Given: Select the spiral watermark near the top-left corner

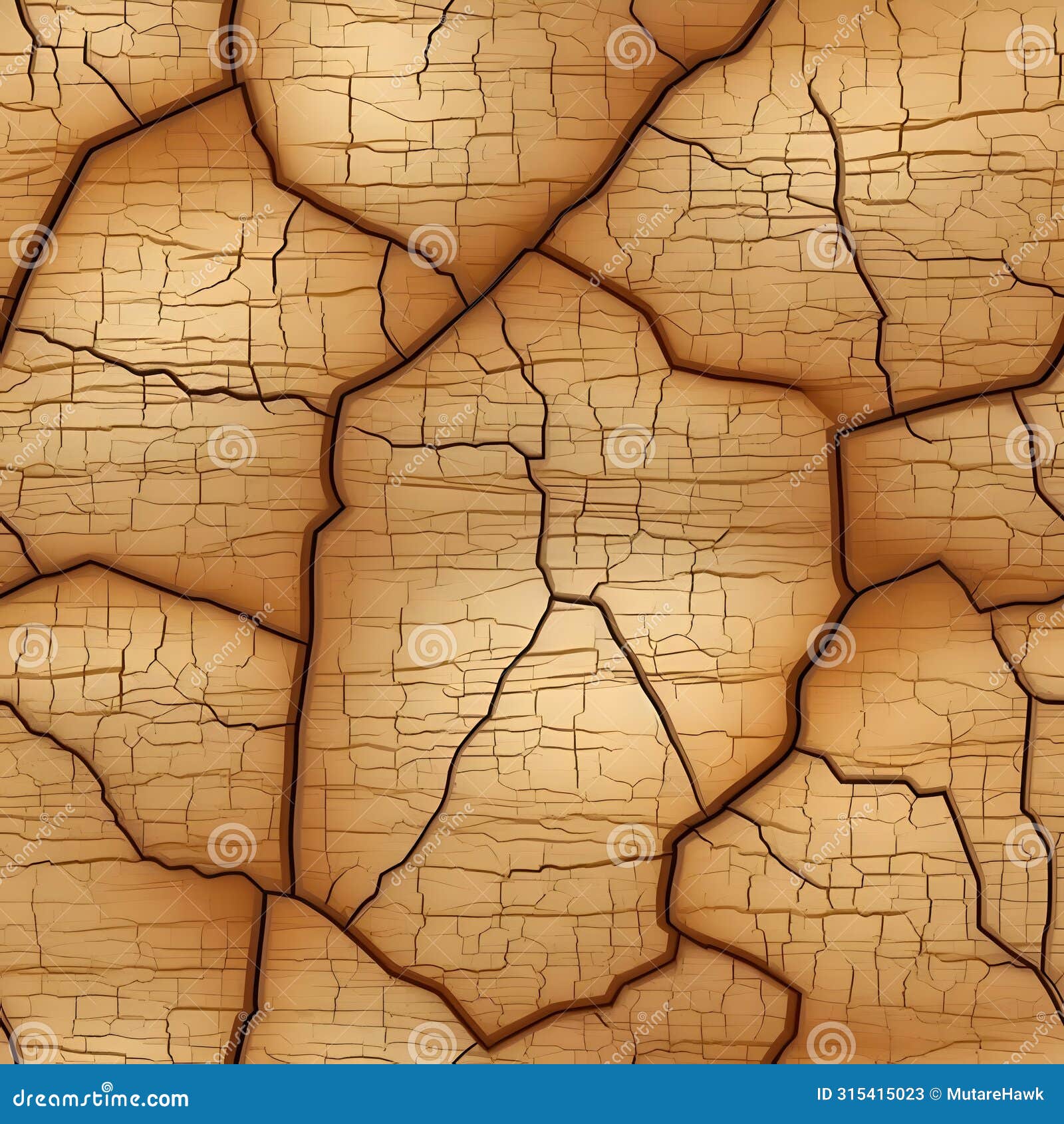Looking at the screenshot, I should pyautogui.click(x=233, y=48).
